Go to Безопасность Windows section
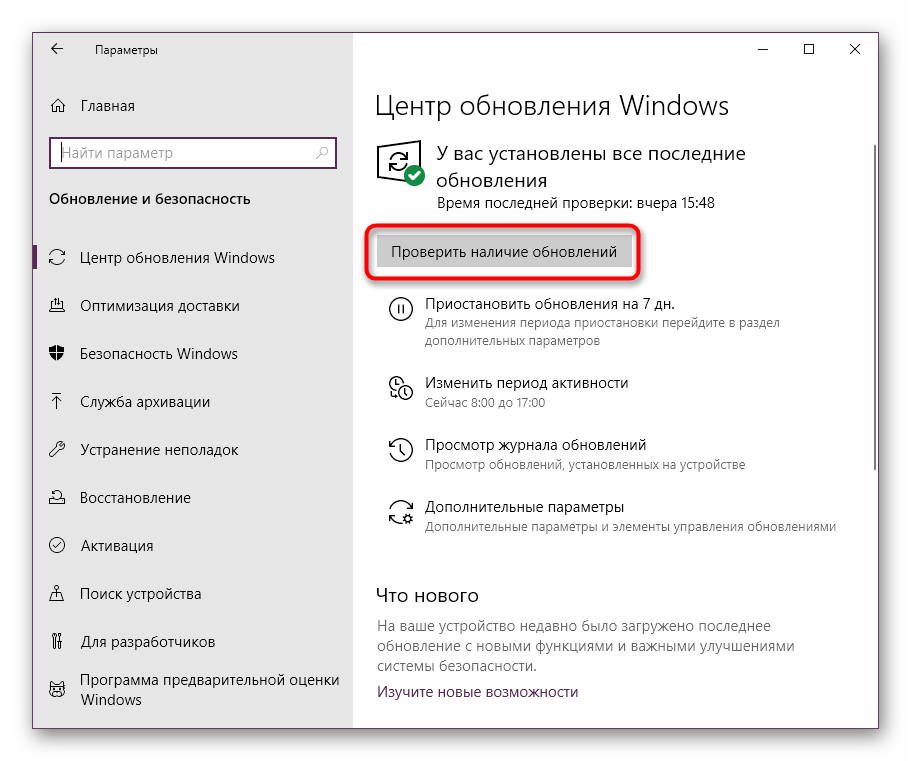 (159, 353)
